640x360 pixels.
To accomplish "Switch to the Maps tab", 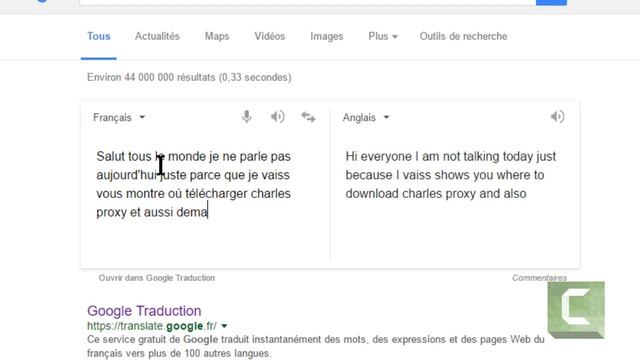I will click(x=217, y=36).
